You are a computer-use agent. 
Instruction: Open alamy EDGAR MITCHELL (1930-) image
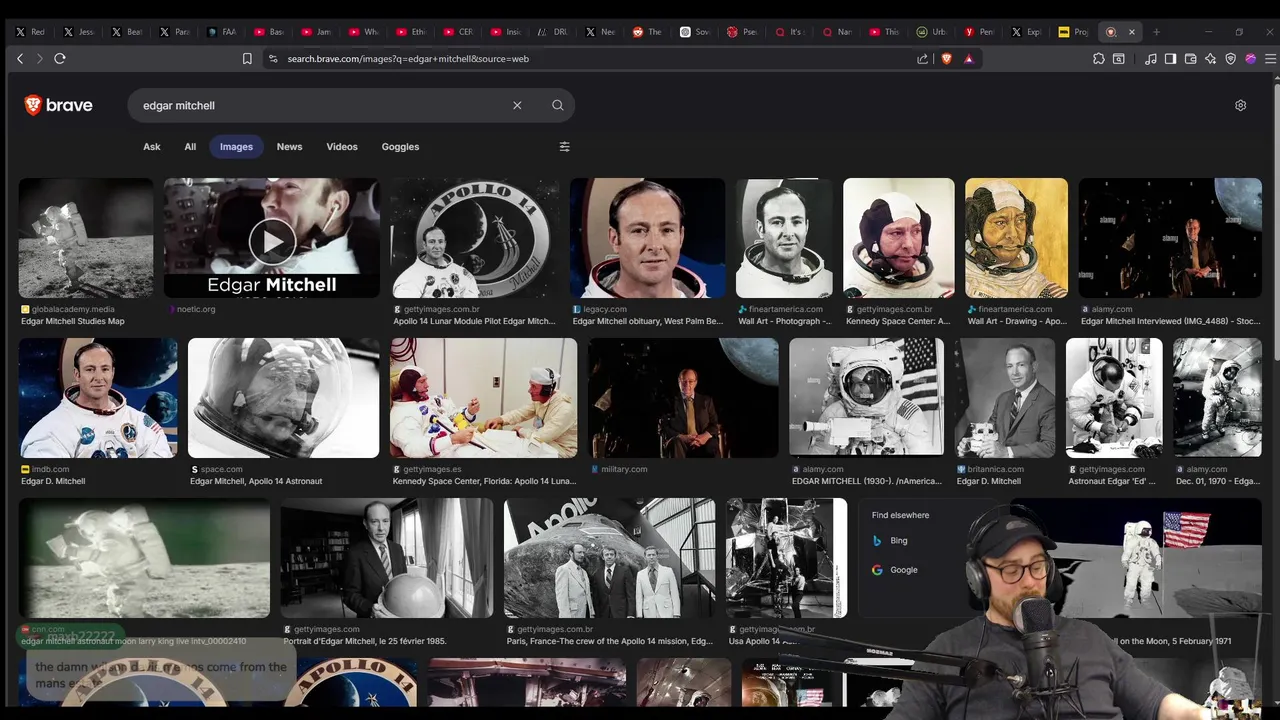pos(866,398)
